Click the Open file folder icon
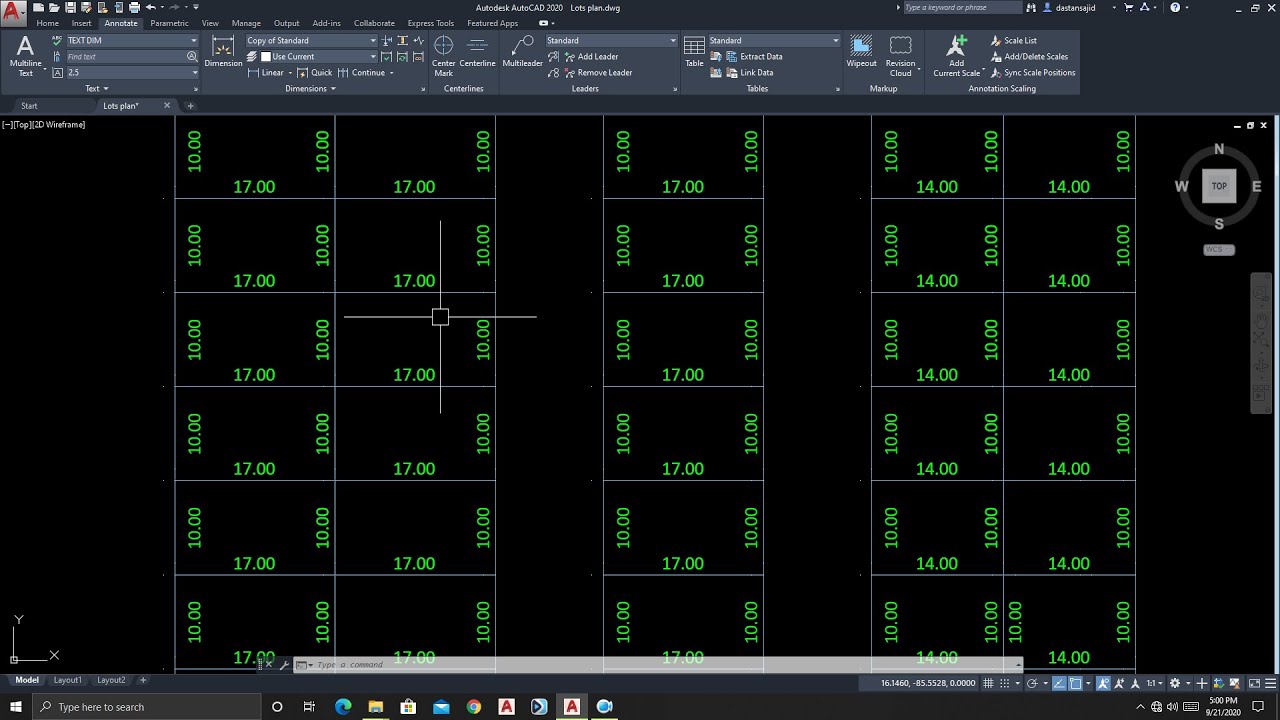Image resolution: width=1280 pixels, height=720 pixels. [54, 7]
